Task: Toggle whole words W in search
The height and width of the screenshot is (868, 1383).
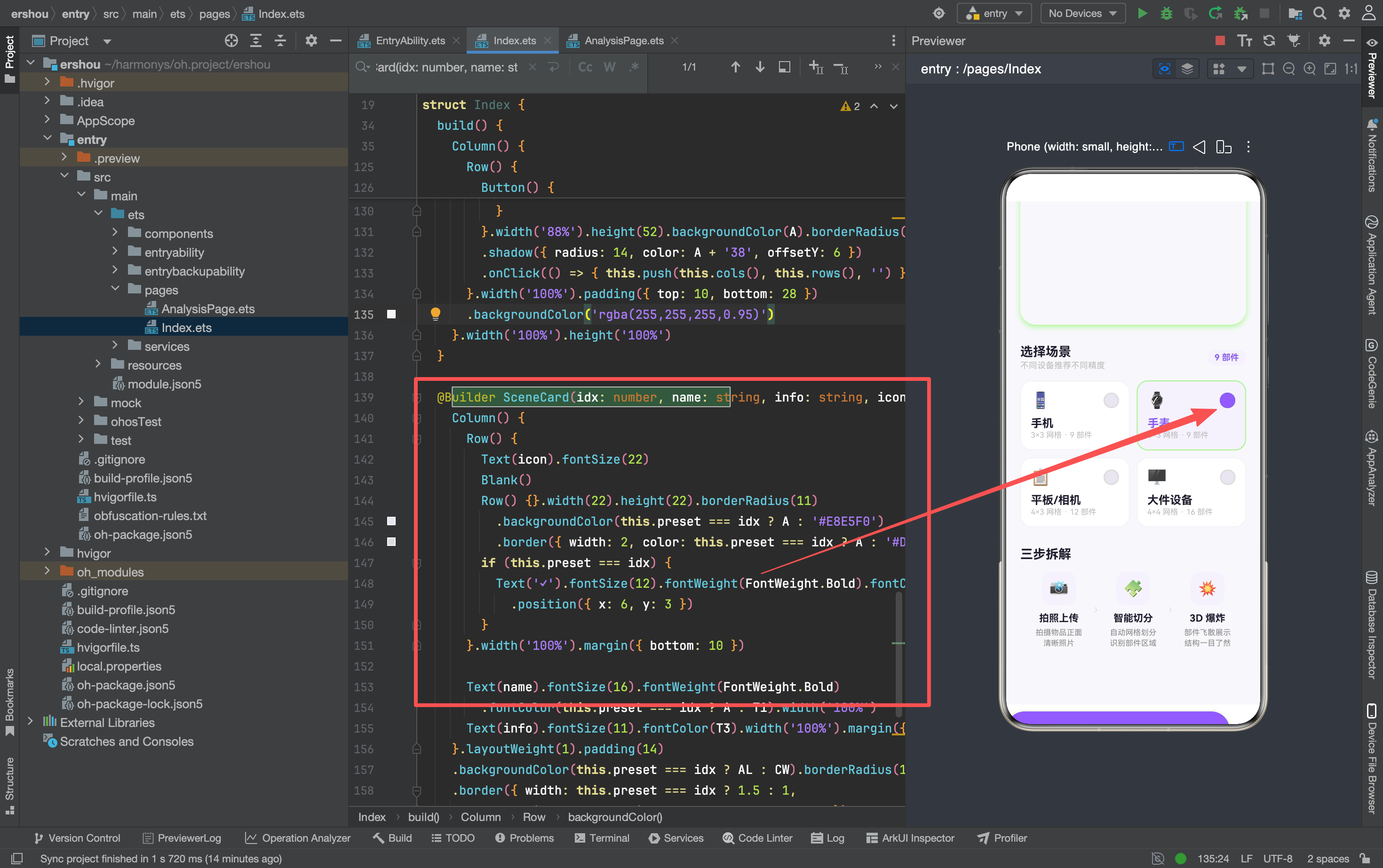Action: click(x=609, y=67)
